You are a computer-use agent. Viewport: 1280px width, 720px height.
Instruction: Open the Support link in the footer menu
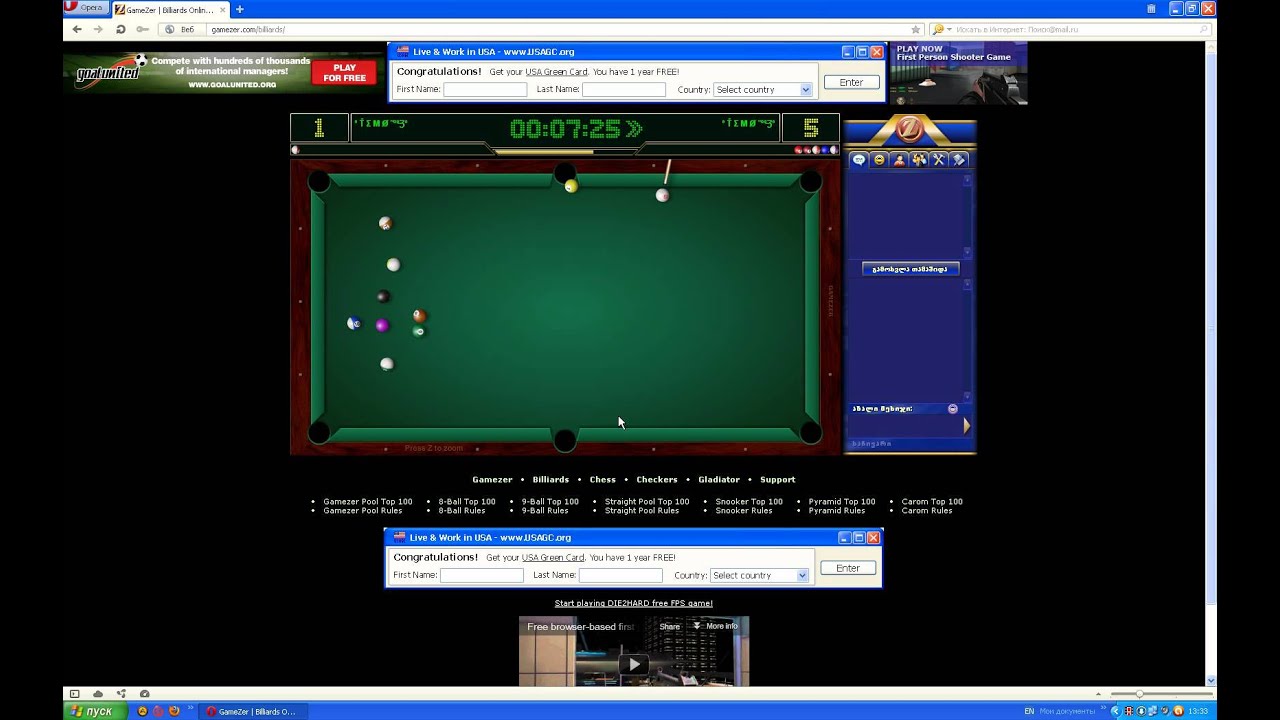pyautogui.click(x=777, y=479)
